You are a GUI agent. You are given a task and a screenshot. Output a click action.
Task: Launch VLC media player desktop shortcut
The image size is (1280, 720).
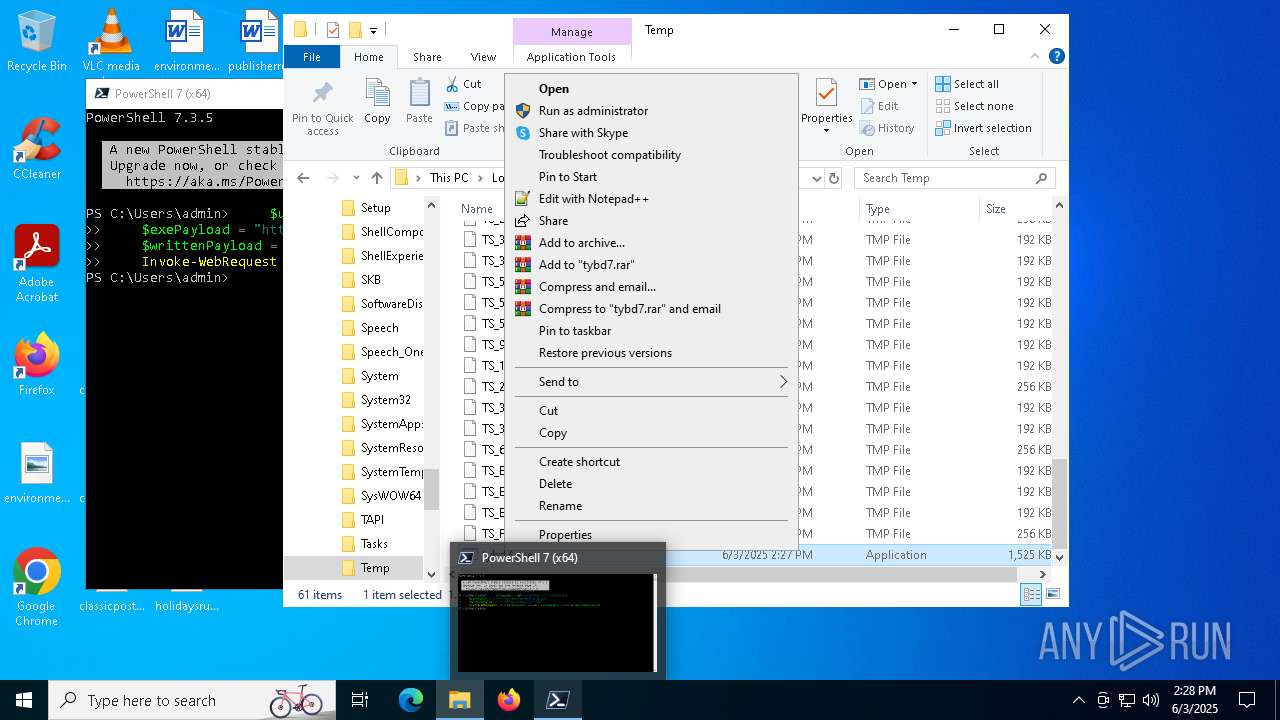(111, 42)
